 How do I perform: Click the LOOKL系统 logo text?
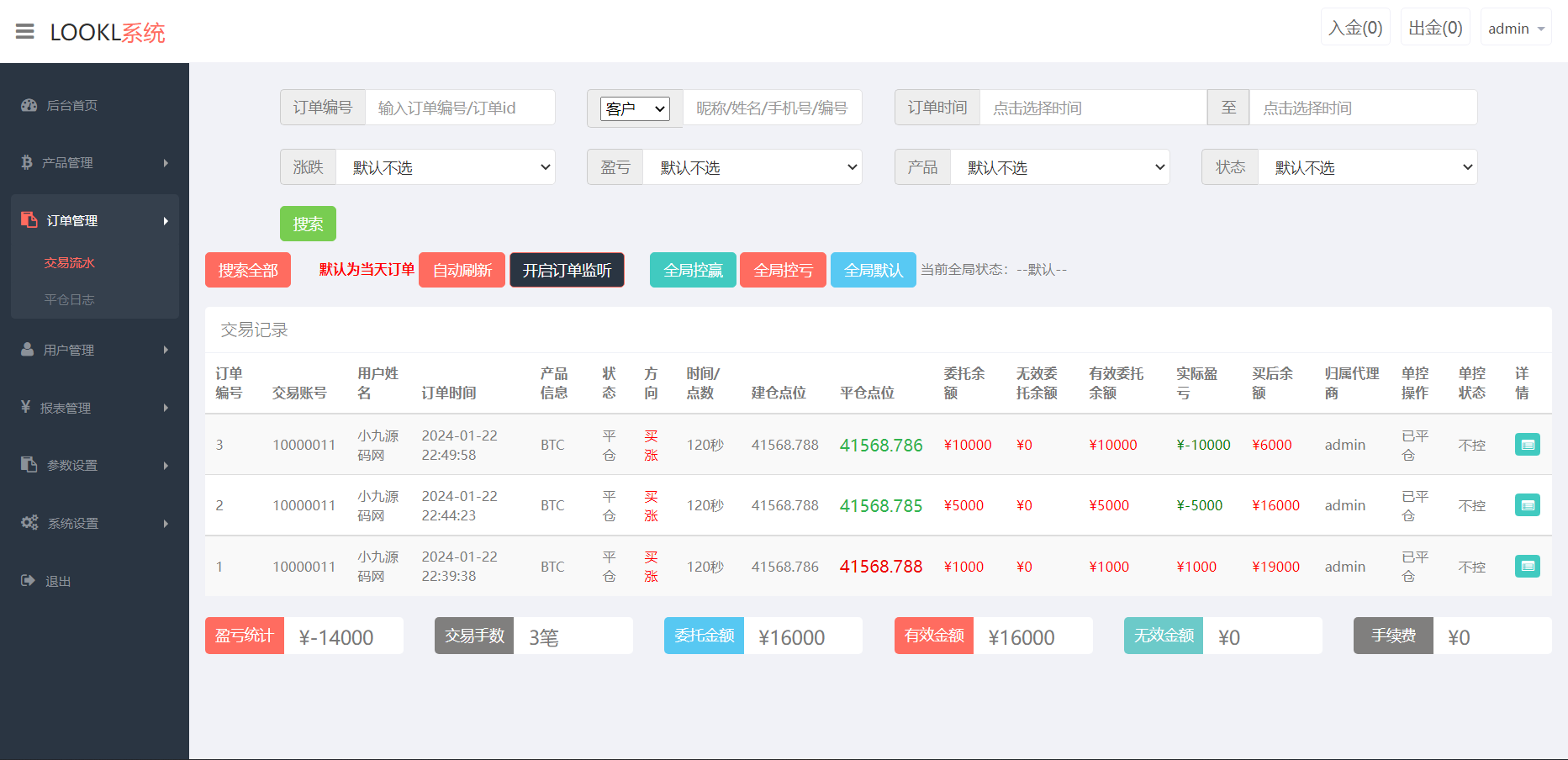click(x=108, y=32)
